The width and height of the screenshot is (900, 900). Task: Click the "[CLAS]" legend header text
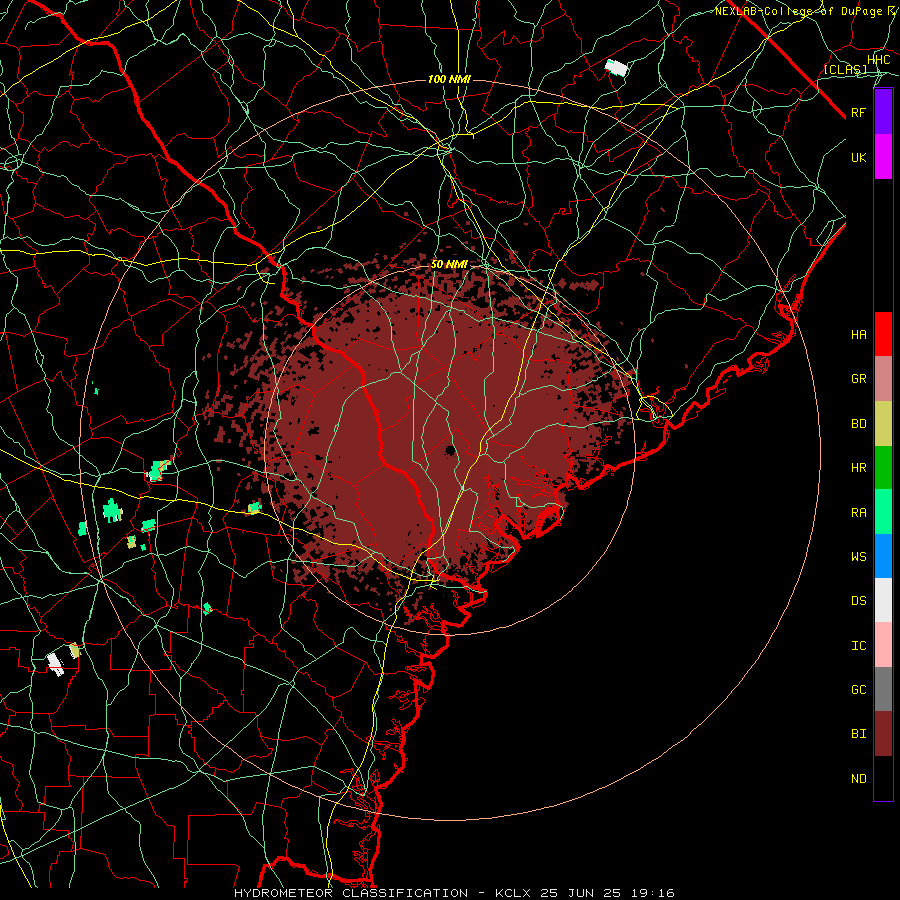click(x=845, y=69)
